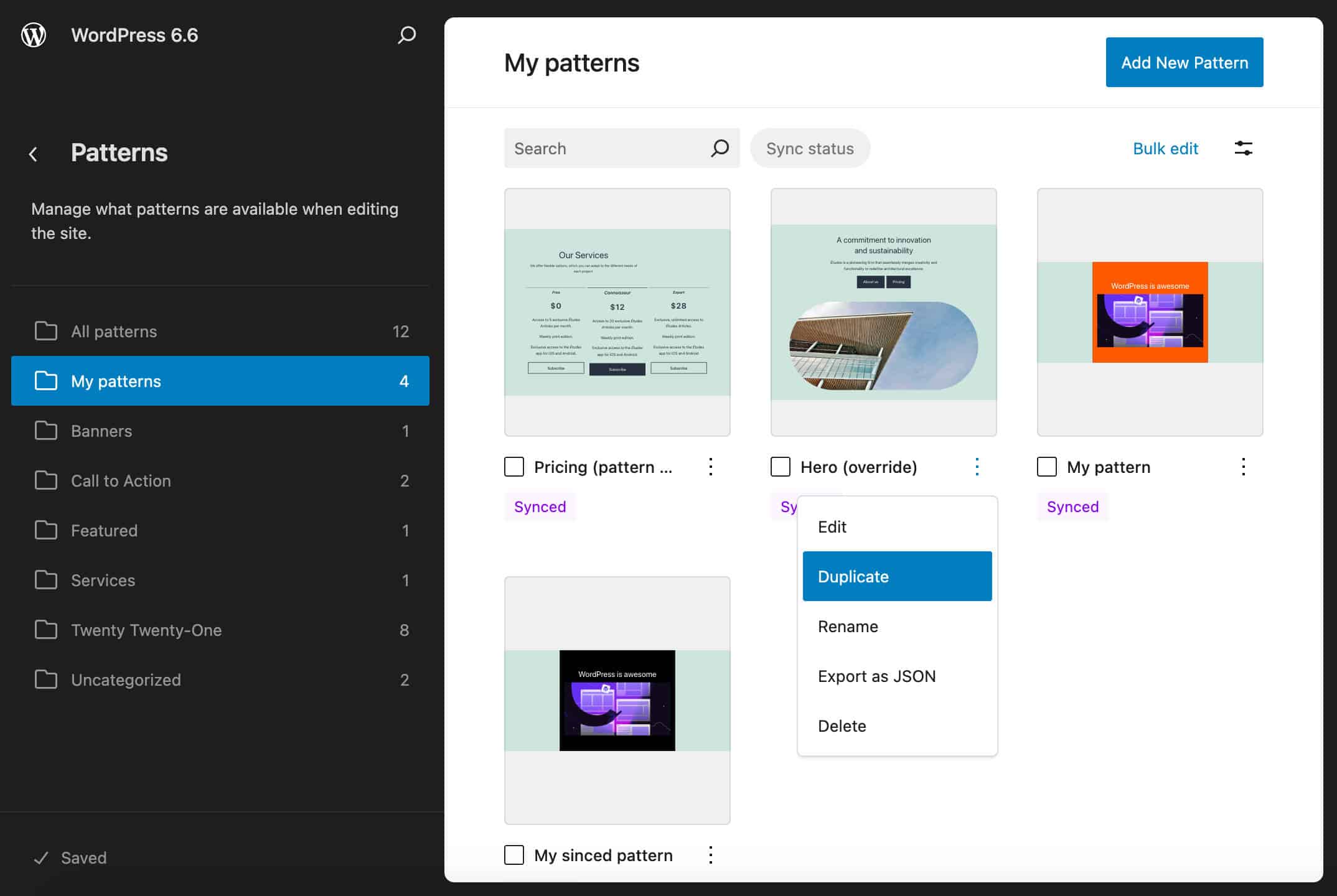Go back using the Patterns chevron
1337x896 pixels.
34,154
